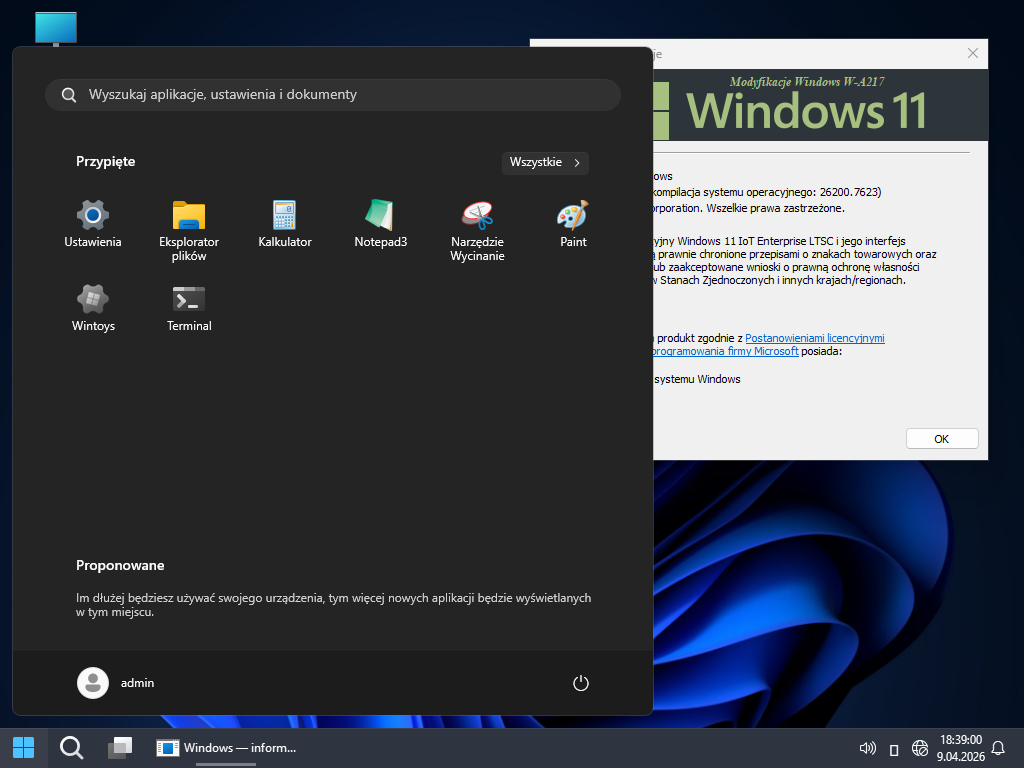Viewport: 1024px width, 768px height.
Task: Open the Postanowieniami licencyjnymi link
Action: 814,338
